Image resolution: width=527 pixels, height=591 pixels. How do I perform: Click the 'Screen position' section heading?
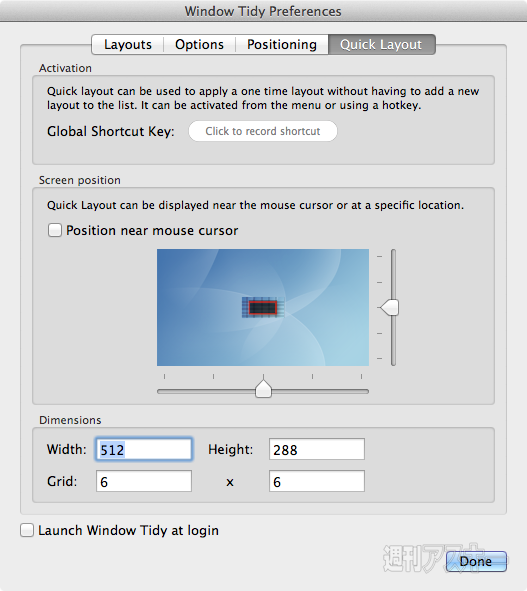coord(80,180)
